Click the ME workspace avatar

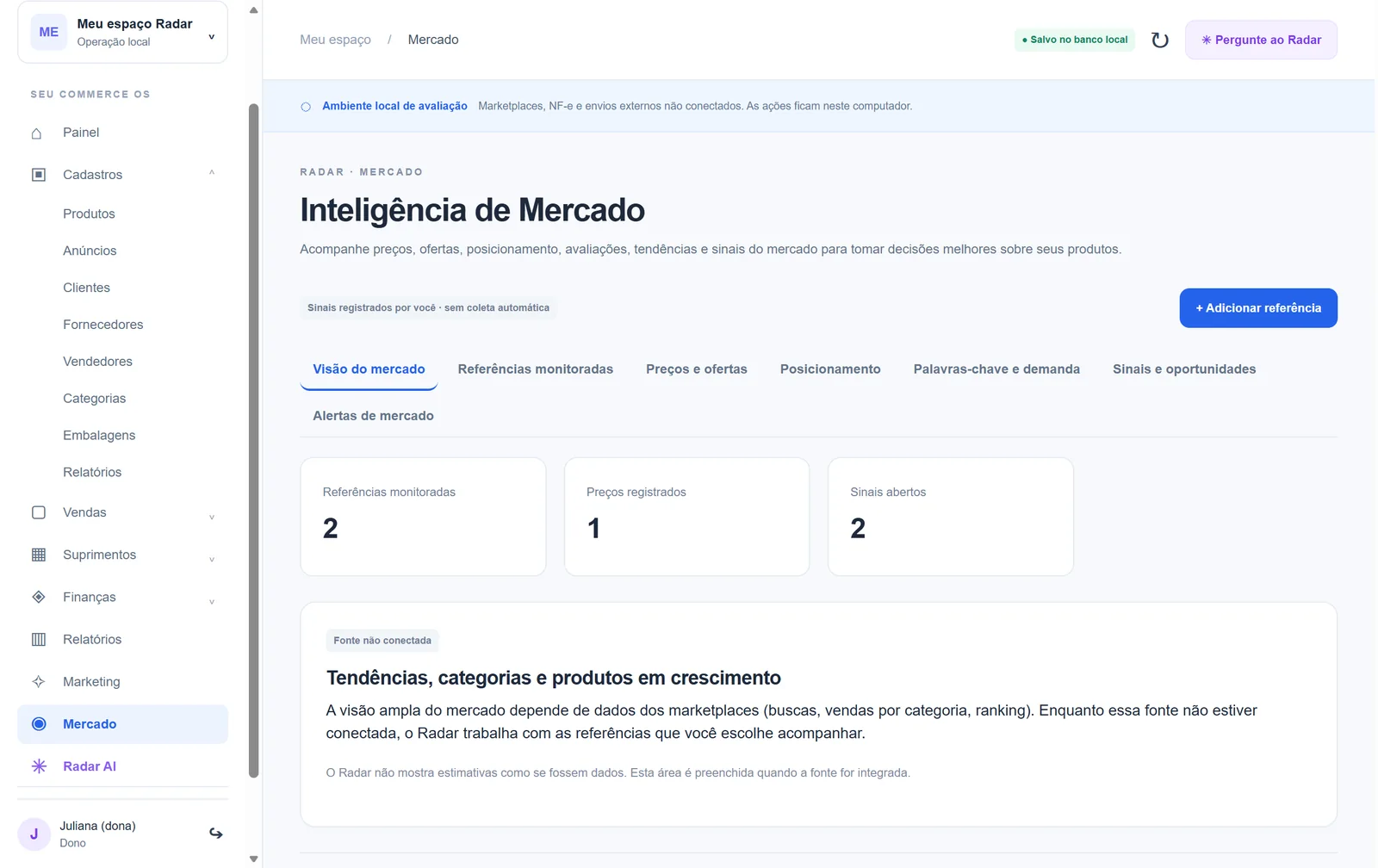[49, 32]
